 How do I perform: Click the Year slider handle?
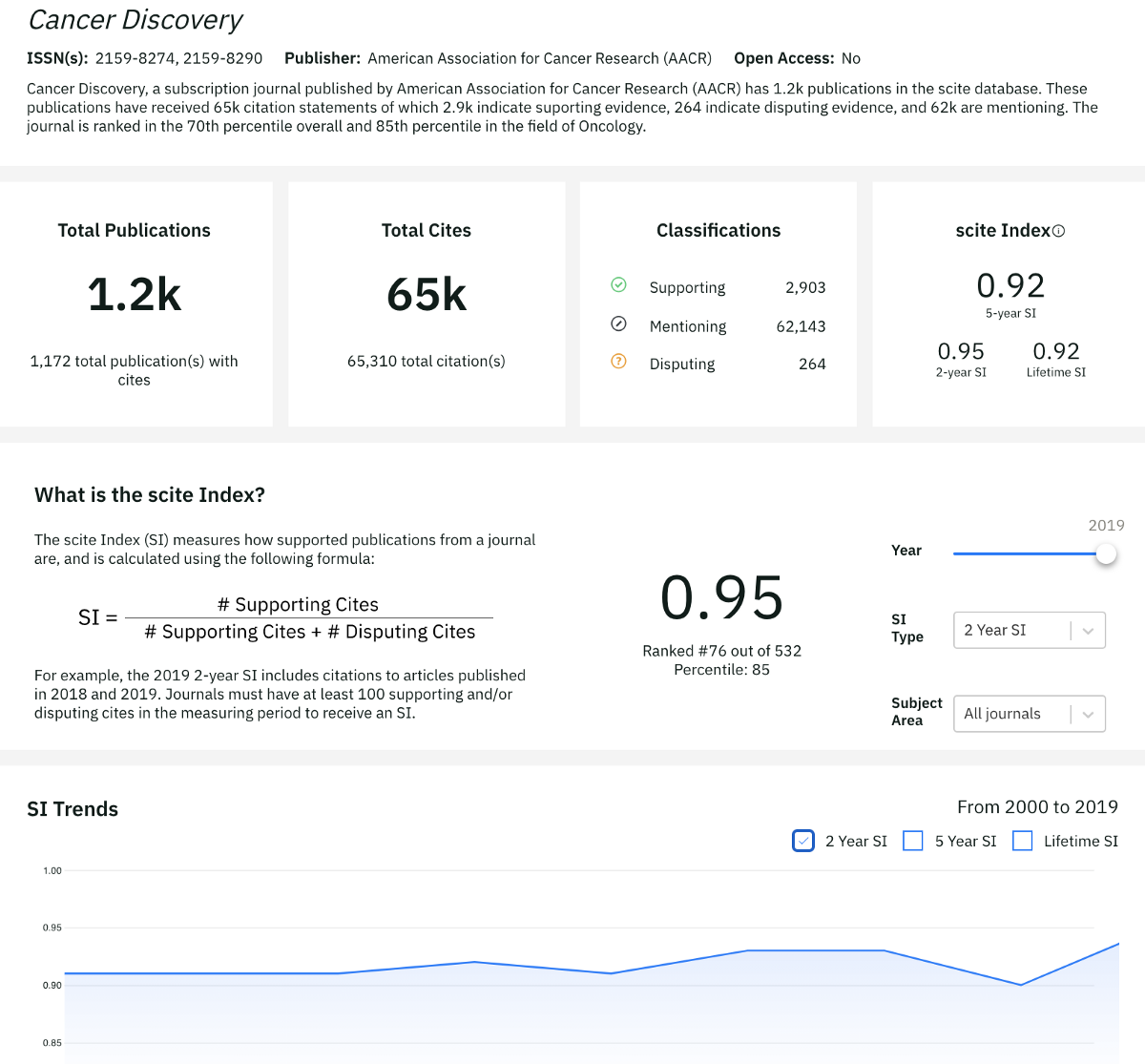pyautogui.click(x=1106, y=553)
